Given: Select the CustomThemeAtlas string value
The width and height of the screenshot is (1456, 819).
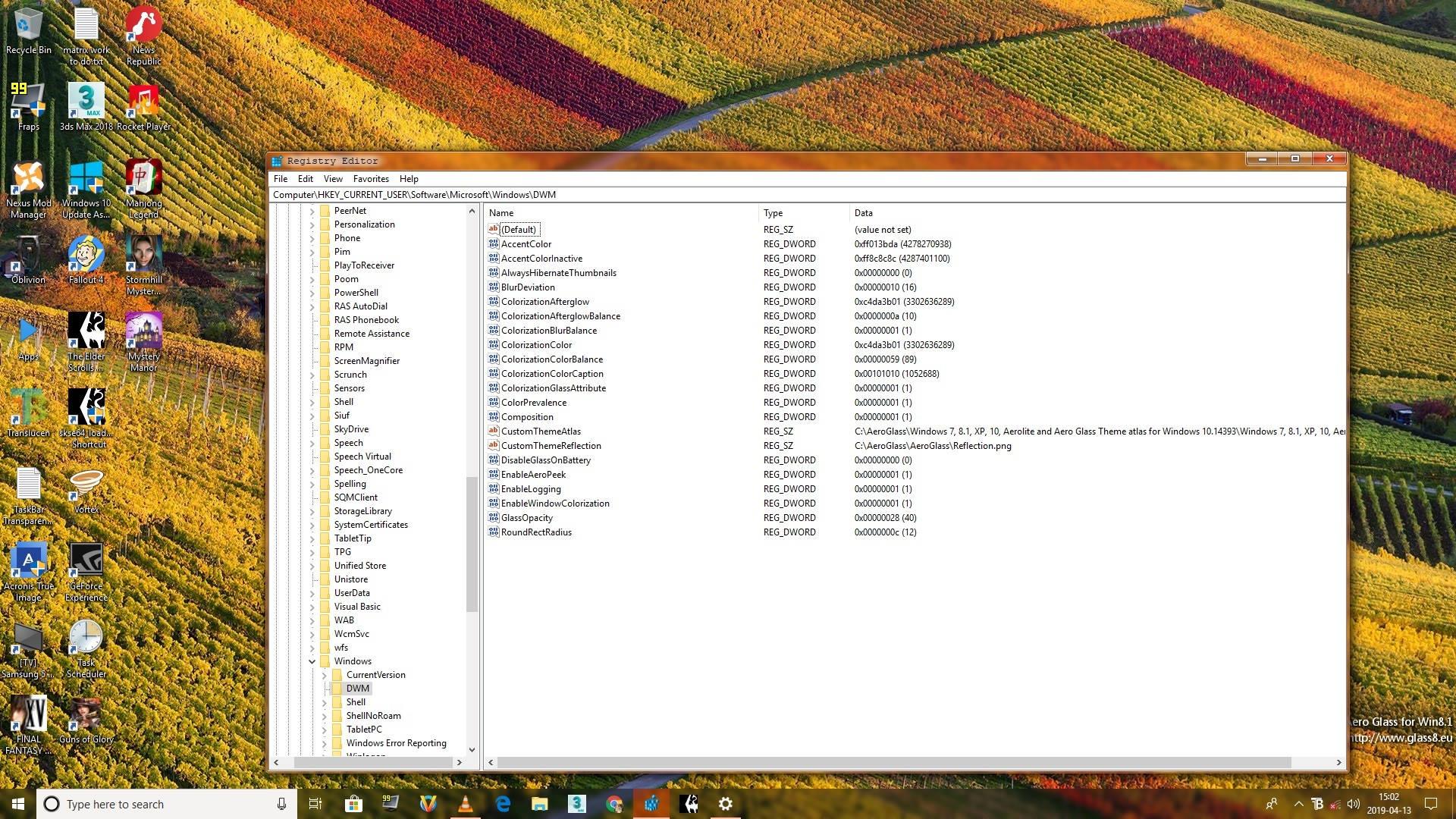Looking at the screenshot, I should tap(540, 431).
